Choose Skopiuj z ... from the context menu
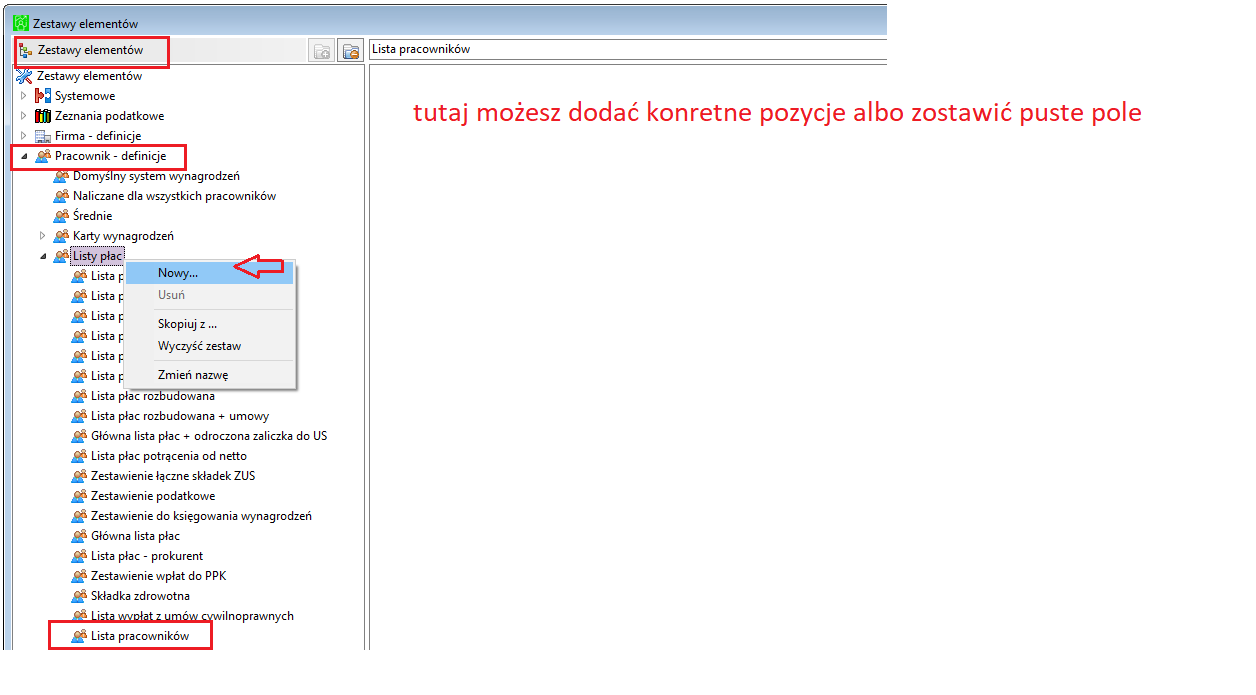The image size is (1256, 695). 210,324
